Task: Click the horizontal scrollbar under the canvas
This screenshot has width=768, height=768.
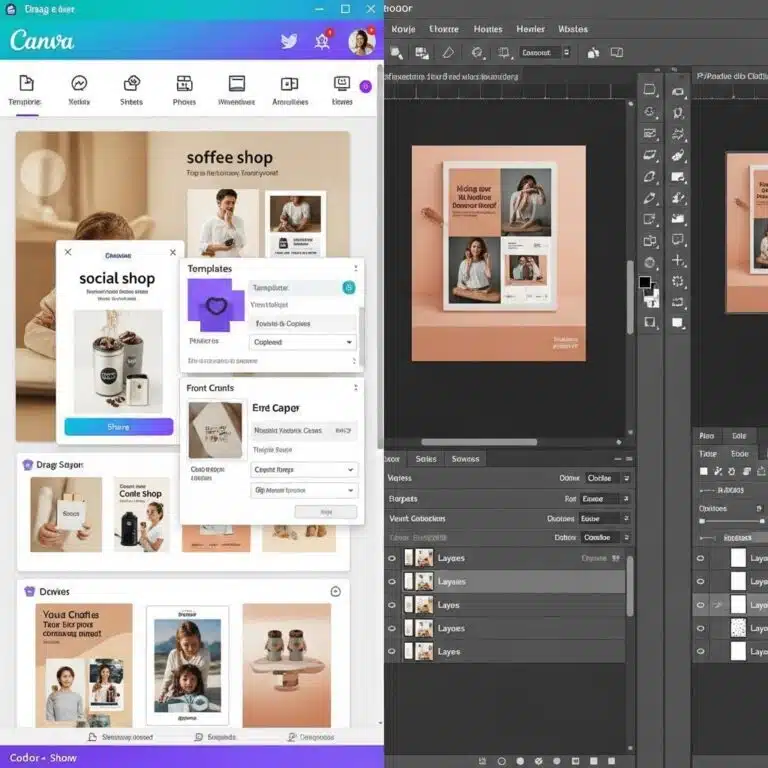Action: click(480, 442)
